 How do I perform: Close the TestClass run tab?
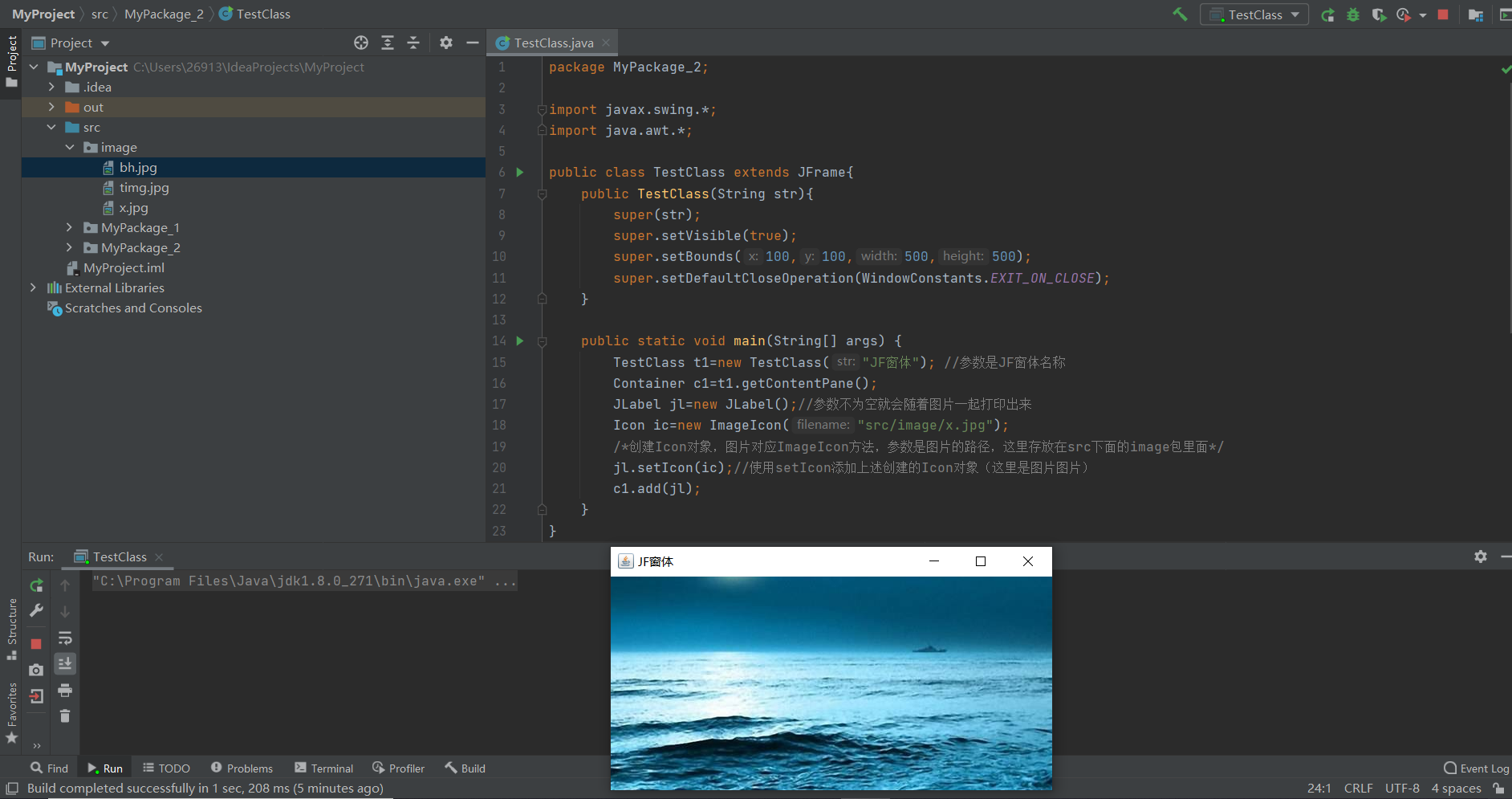pos(159,556)
